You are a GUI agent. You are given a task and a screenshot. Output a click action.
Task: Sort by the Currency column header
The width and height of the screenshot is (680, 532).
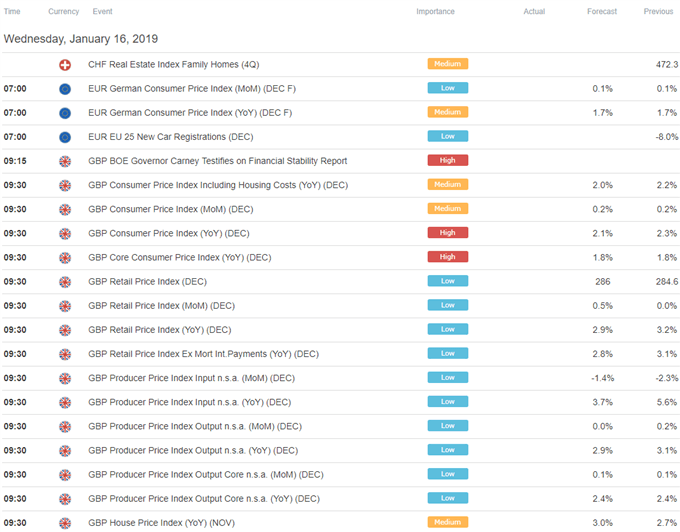[x=63, y=12]
